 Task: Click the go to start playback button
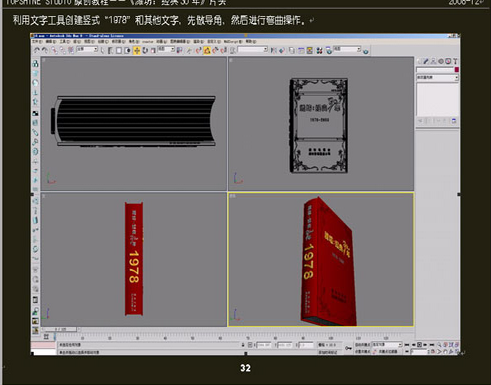click(x=407, y=345)
